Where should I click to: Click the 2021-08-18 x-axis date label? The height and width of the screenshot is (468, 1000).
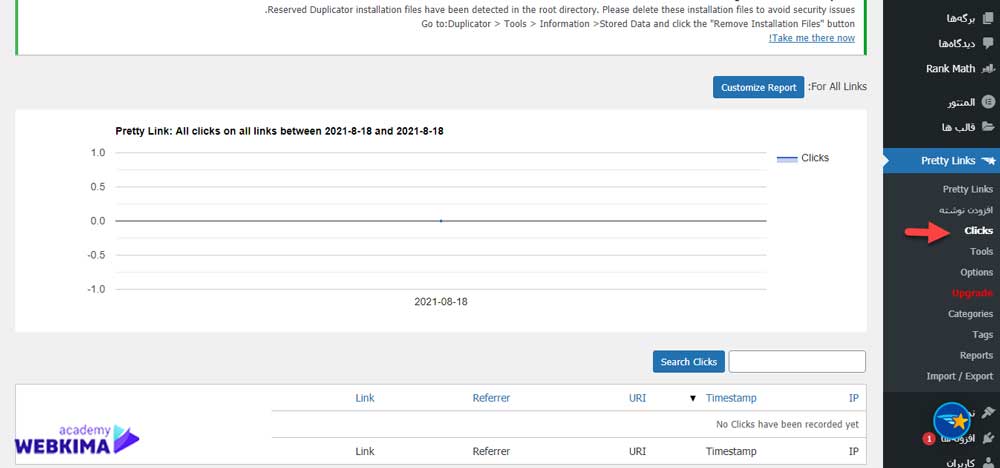[x=441, y=302]
